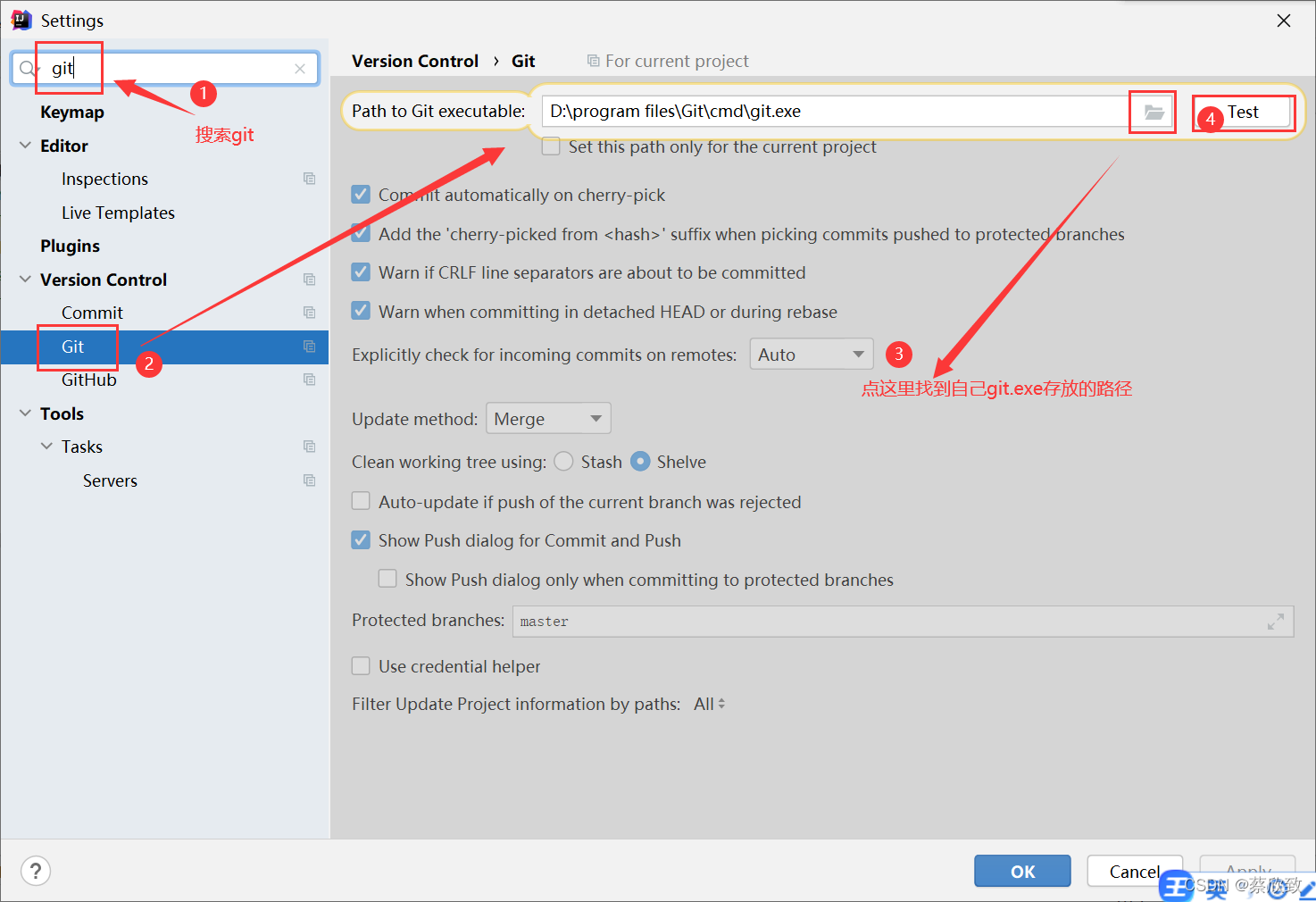
Task: Enable Show Push dialog only for protected branches
Action: click(x=387, y=579)
